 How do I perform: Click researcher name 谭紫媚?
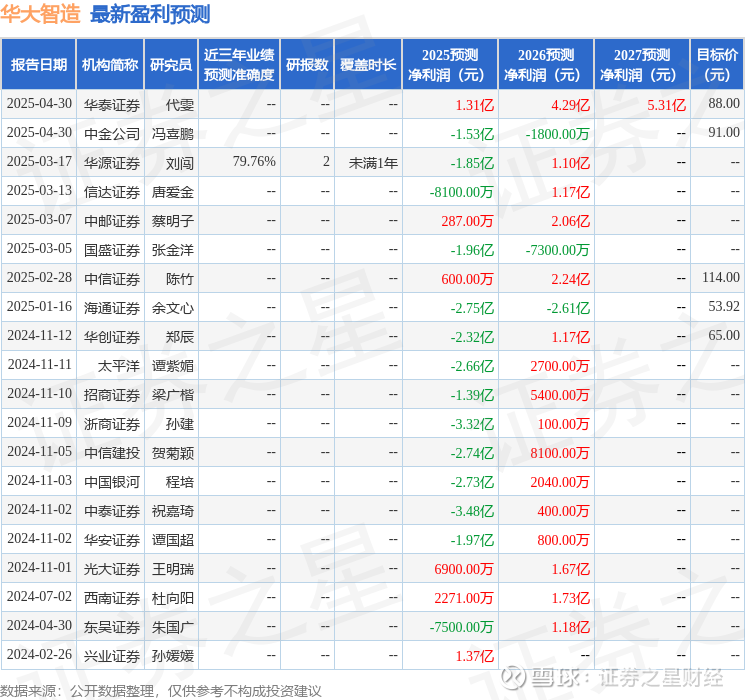[x=172, y=366]
